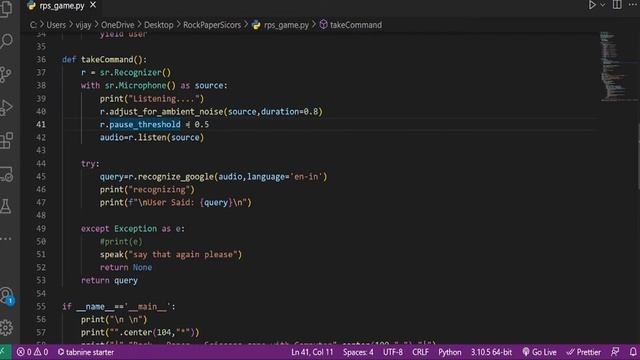The image size is (640, 360).
Task: Go to line via Ln 41, Col 11
Action: [x=312, y=352]
